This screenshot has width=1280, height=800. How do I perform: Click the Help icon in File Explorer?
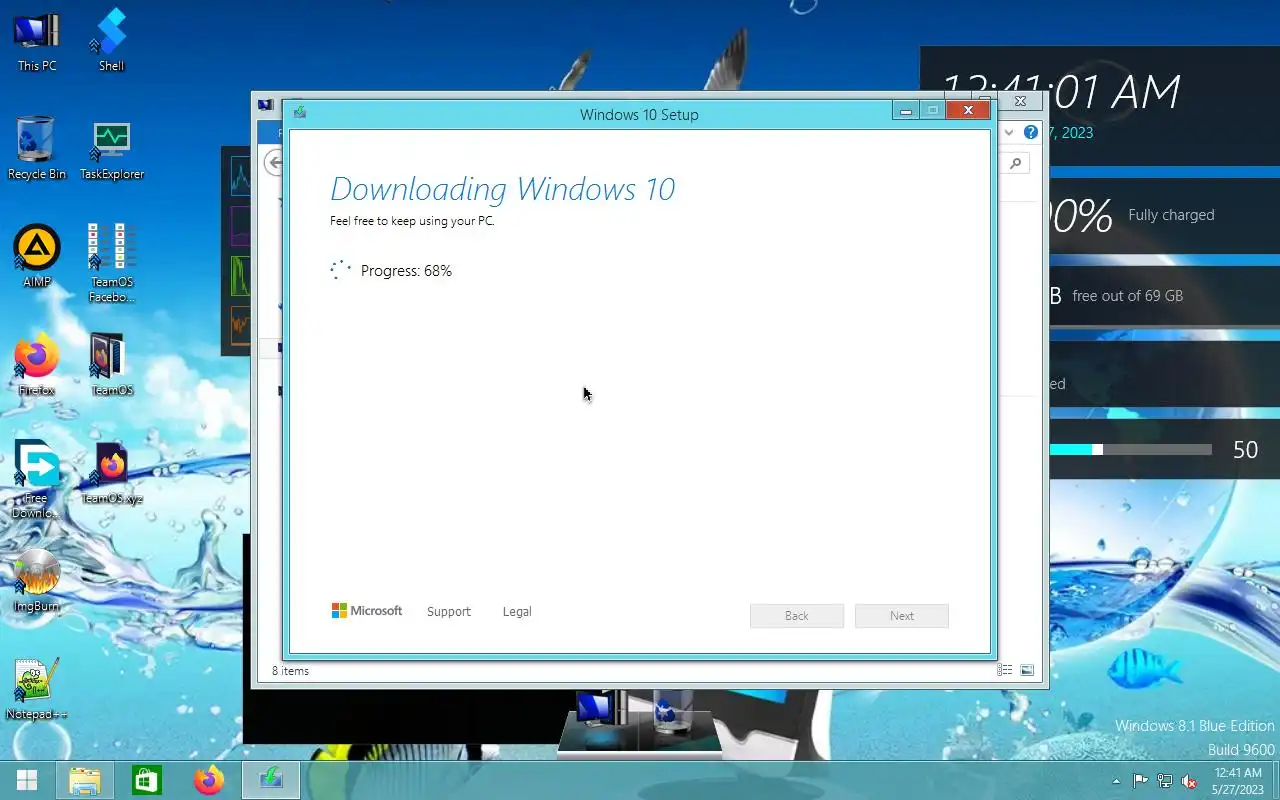click(1032, 132)
